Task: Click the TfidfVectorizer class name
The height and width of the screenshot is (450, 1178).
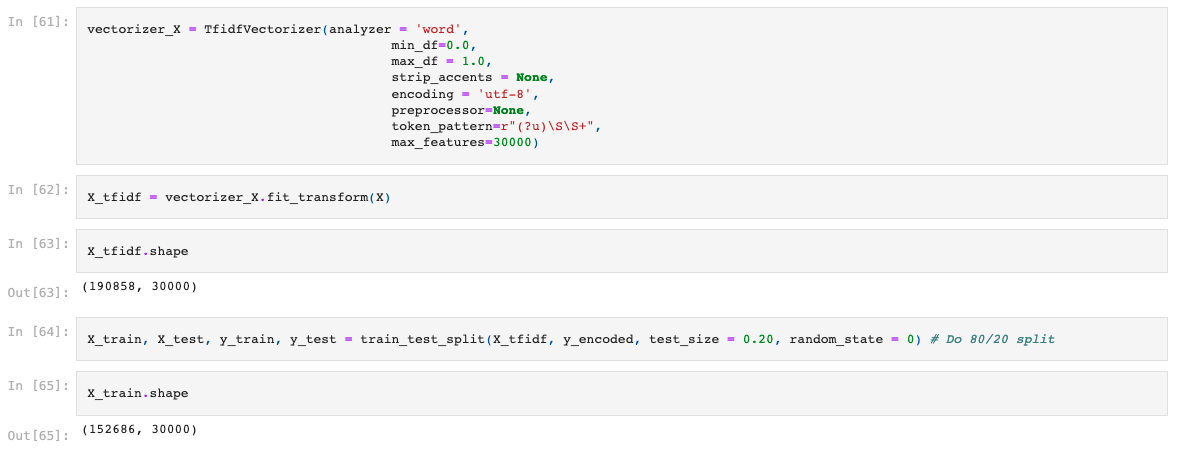Action: coord(262,30)
